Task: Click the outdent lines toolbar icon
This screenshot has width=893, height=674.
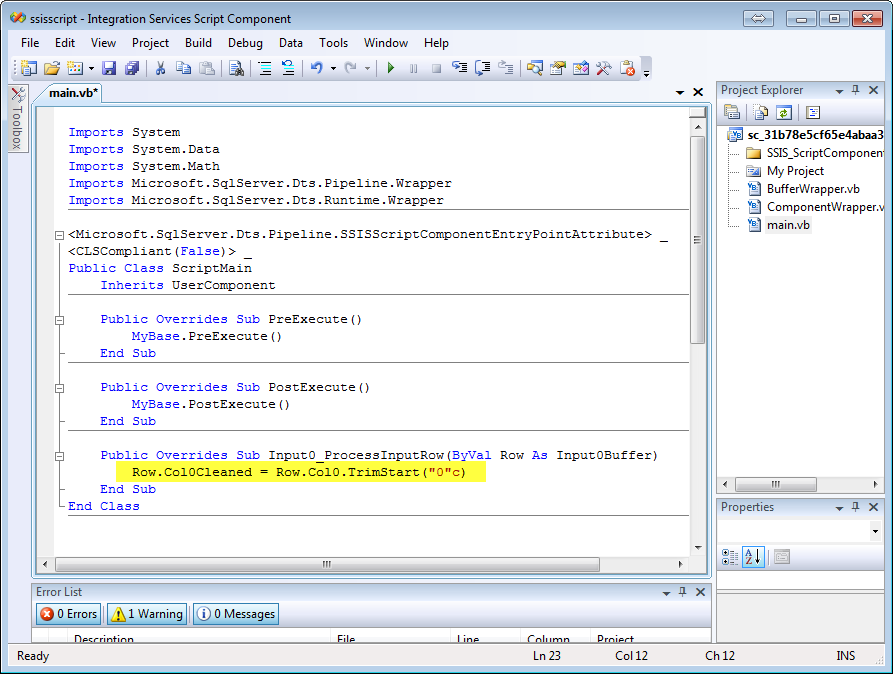Action: 288,68
